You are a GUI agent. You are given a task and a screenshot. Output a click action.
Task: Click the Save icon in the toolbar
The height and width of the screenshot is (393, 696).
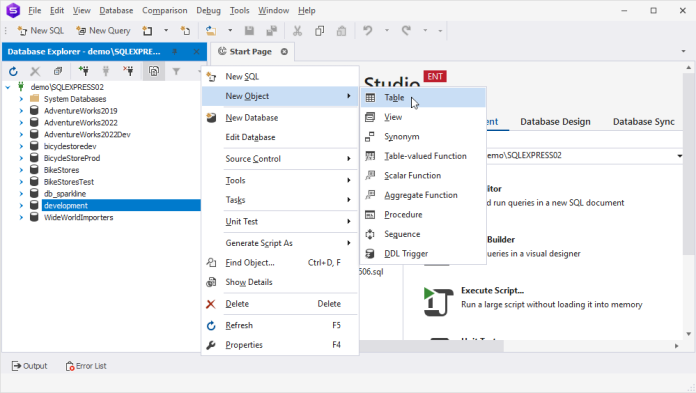pyautogui.click(x=249, y=31)
